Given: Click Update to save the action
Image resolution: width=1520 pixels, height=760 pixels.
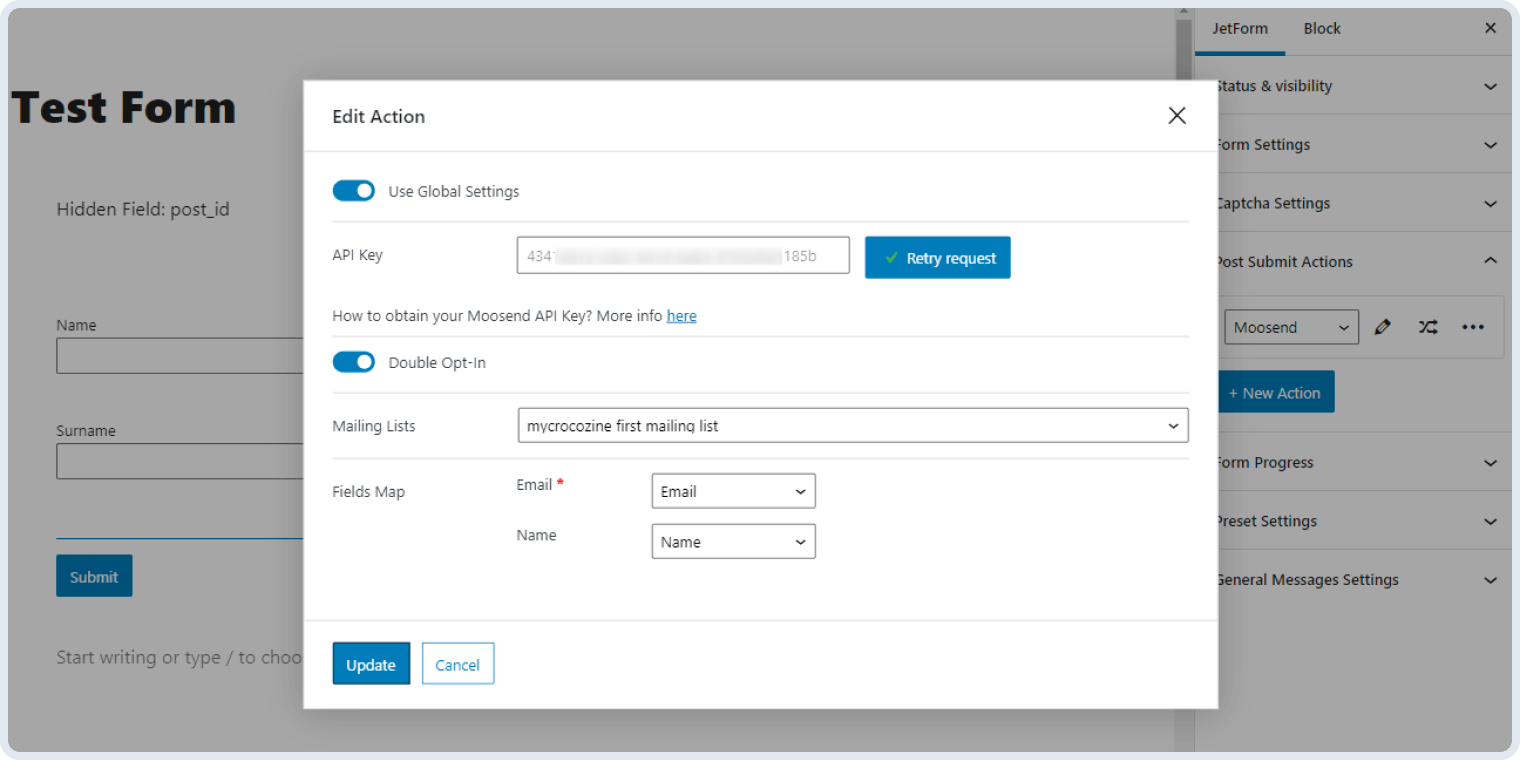Looking at the screenshot, I should point(371,663).
